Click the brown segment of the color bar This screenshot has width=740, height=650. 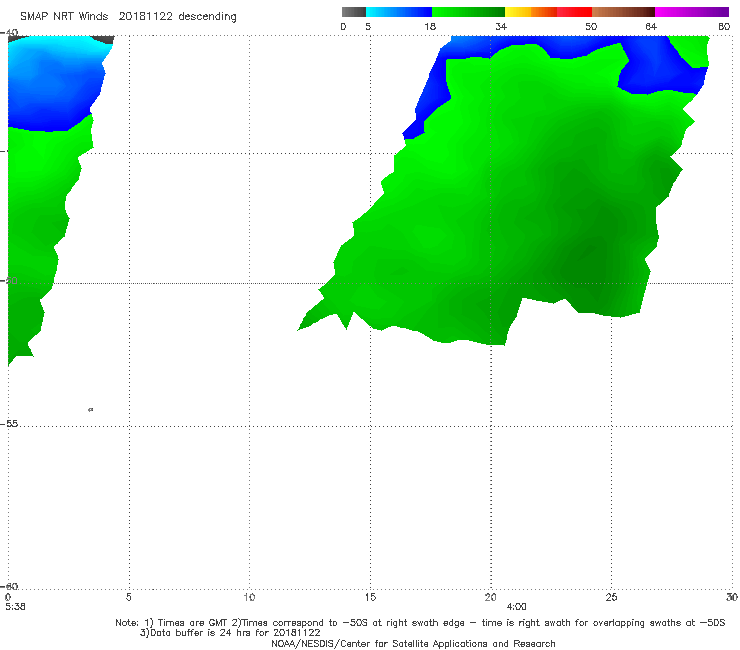pyautogui.click(x=623, y=12)
